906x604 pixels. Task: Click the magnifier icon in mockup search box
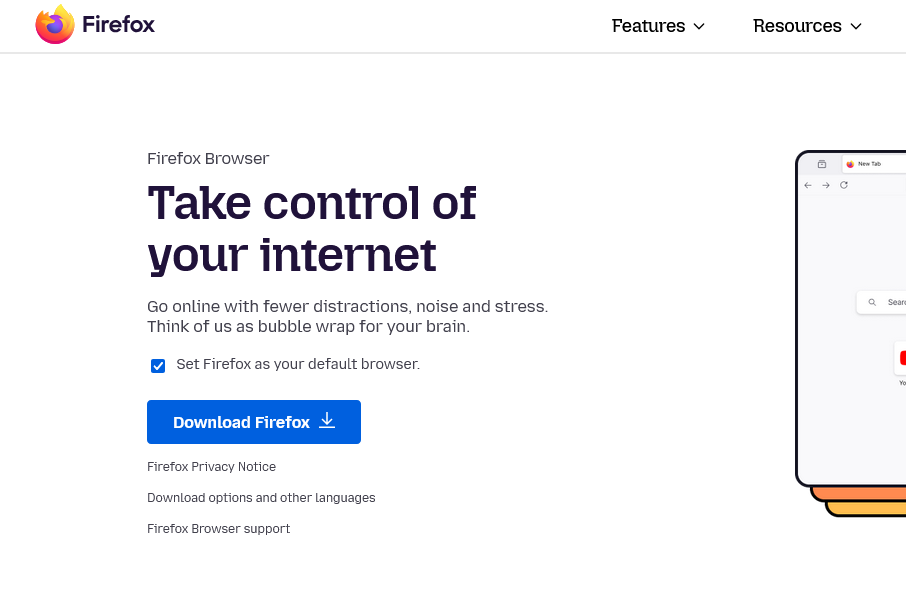[x=872, y=302]
